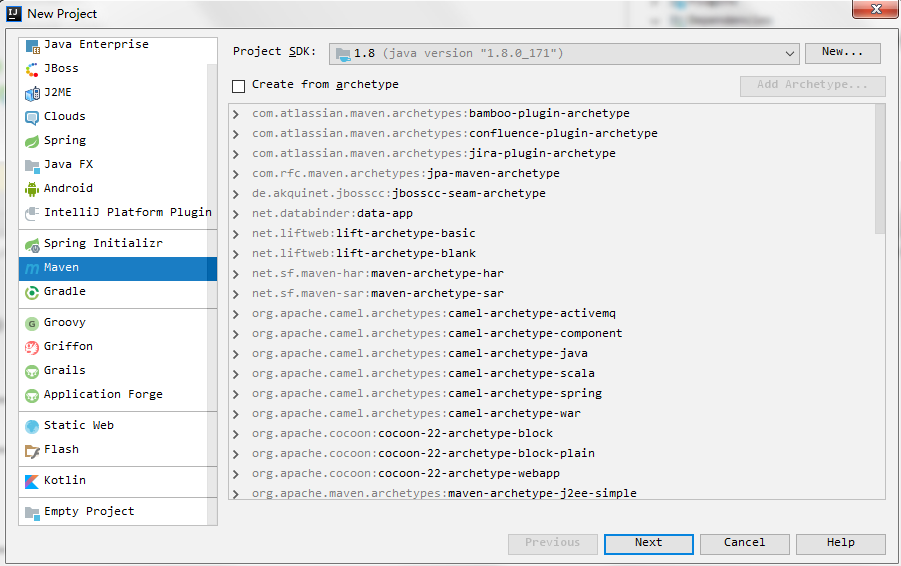Click the IntelliJ Platform Plugin icon

tap(32, 213)
